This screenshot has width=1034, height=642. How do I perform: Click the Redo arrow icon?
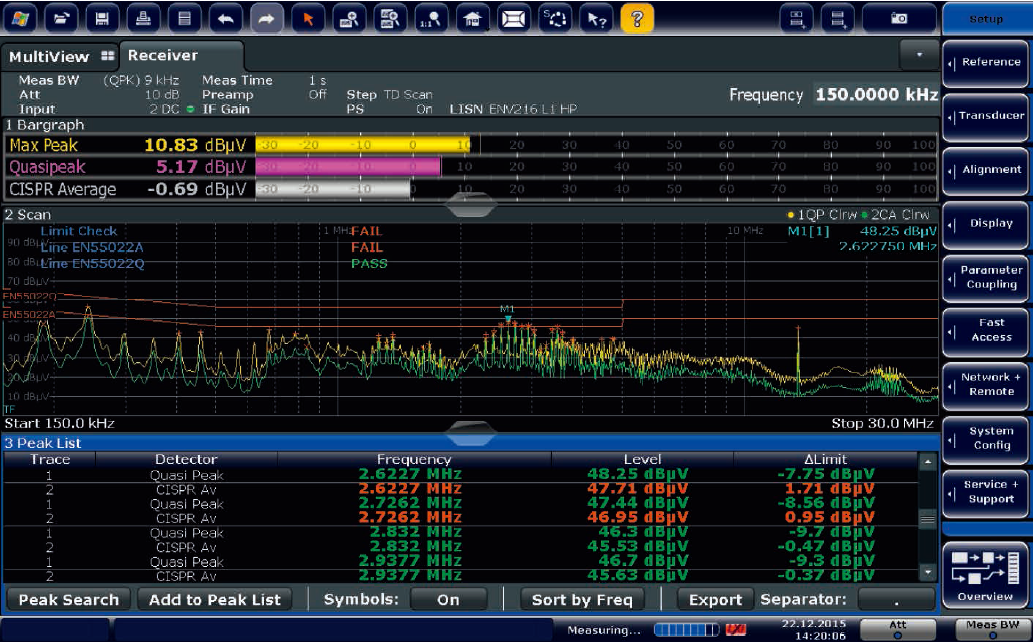coord(266,18)
